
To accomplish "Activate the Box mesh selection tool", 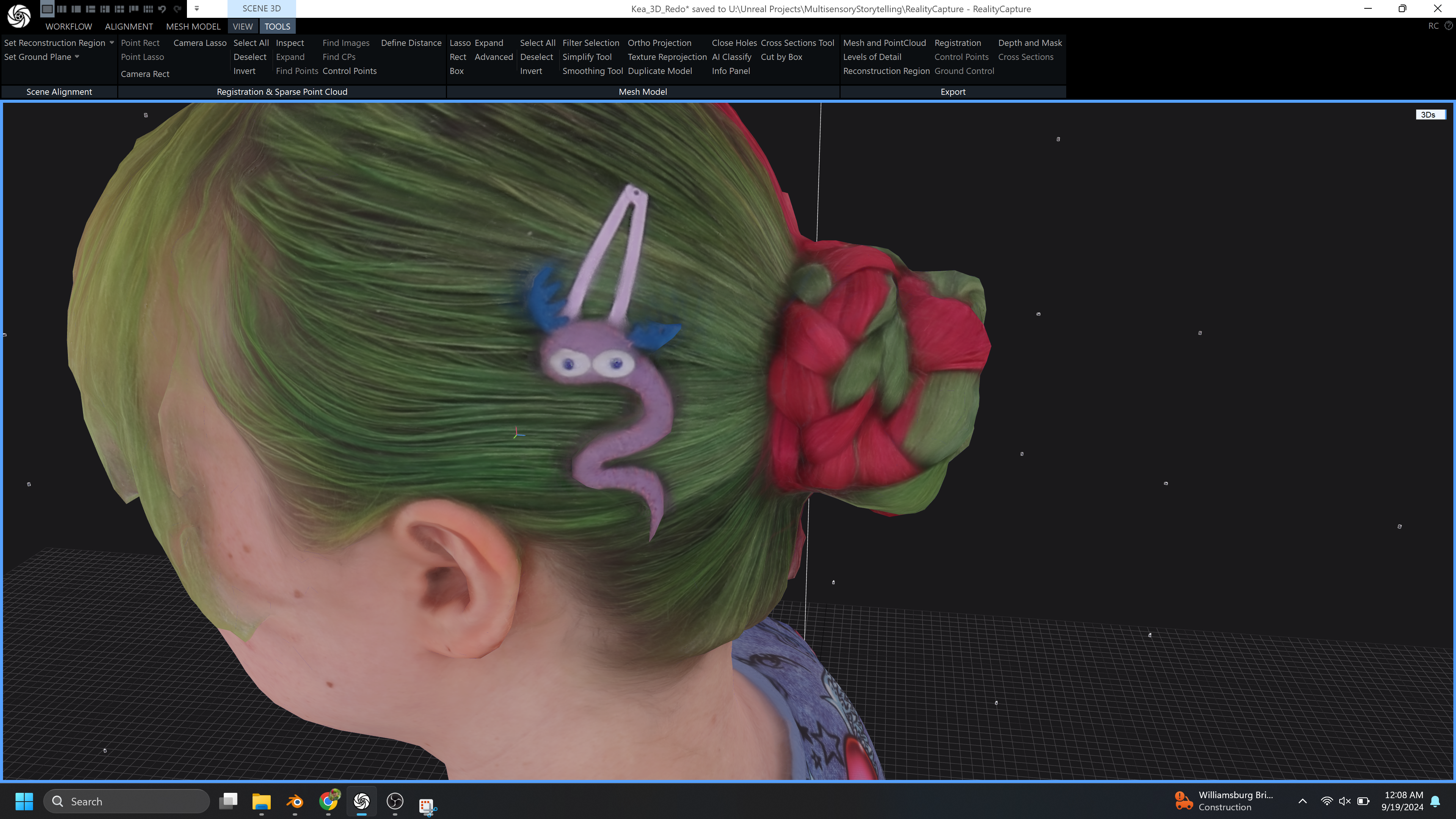I will coord(457,71).
